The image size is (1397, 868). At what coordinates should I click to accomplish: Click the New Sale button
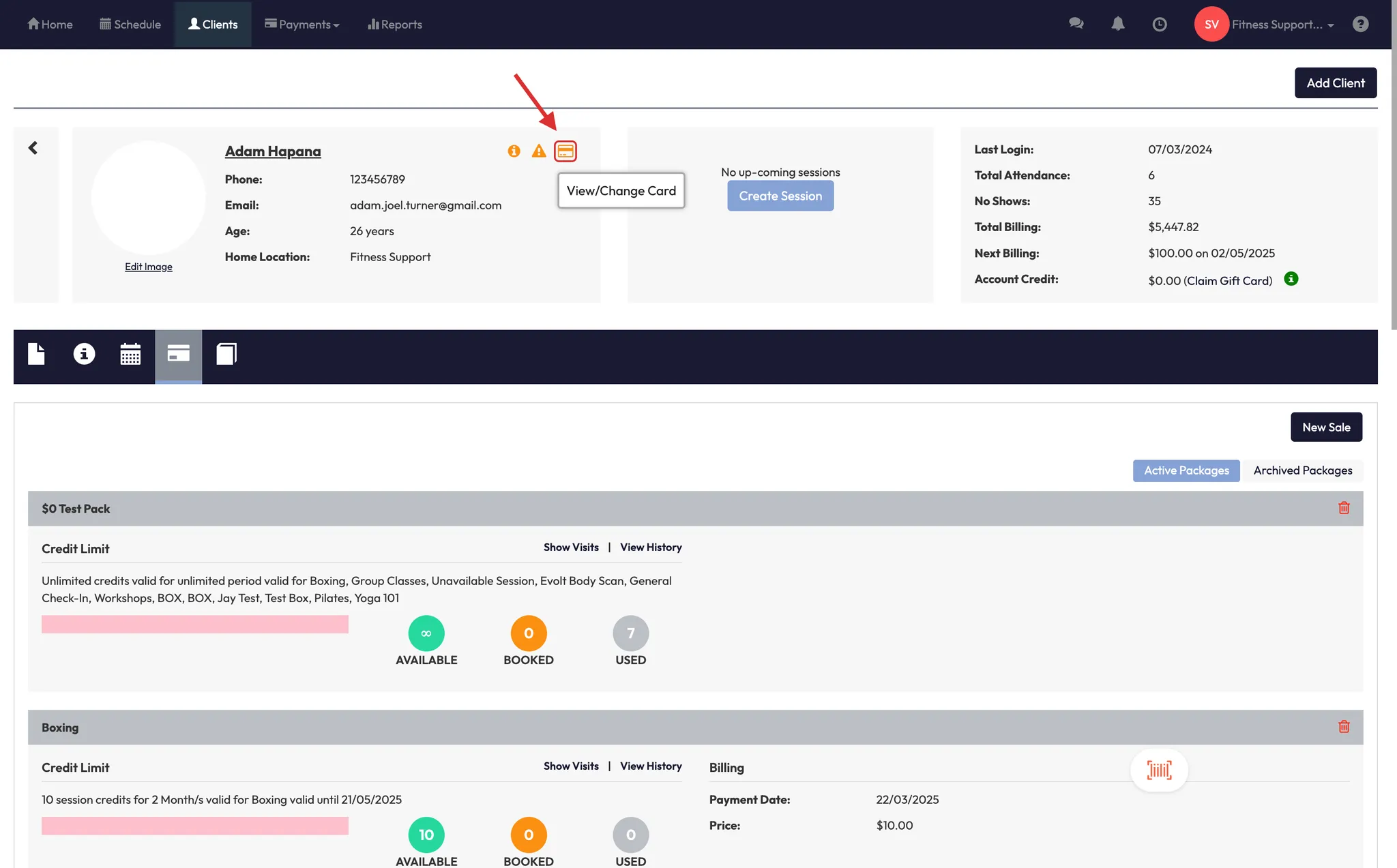coord(1325,427)
